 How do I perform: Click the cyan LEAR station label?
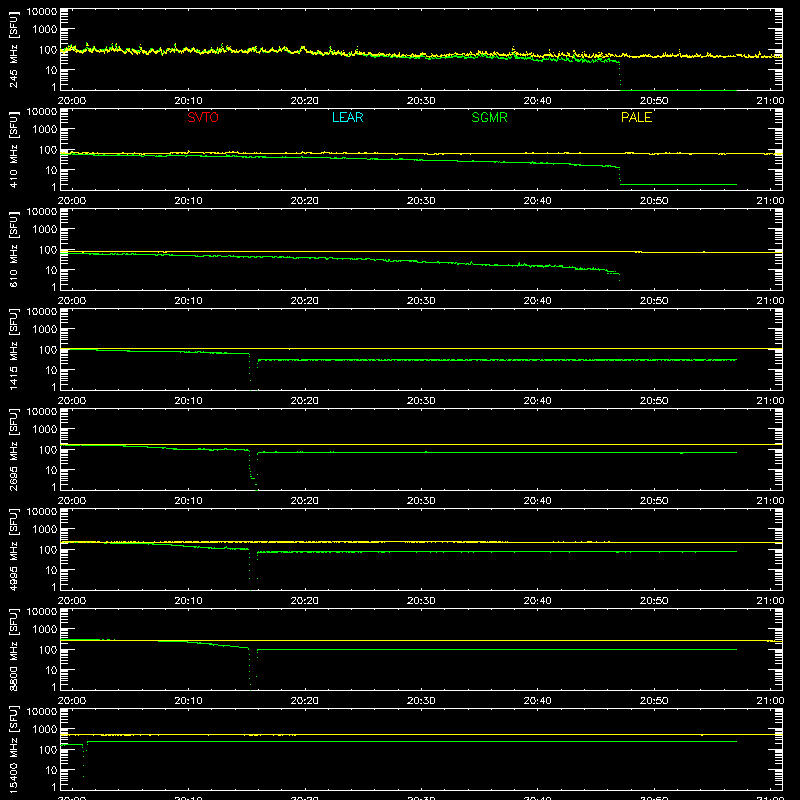tap(347, 117)
